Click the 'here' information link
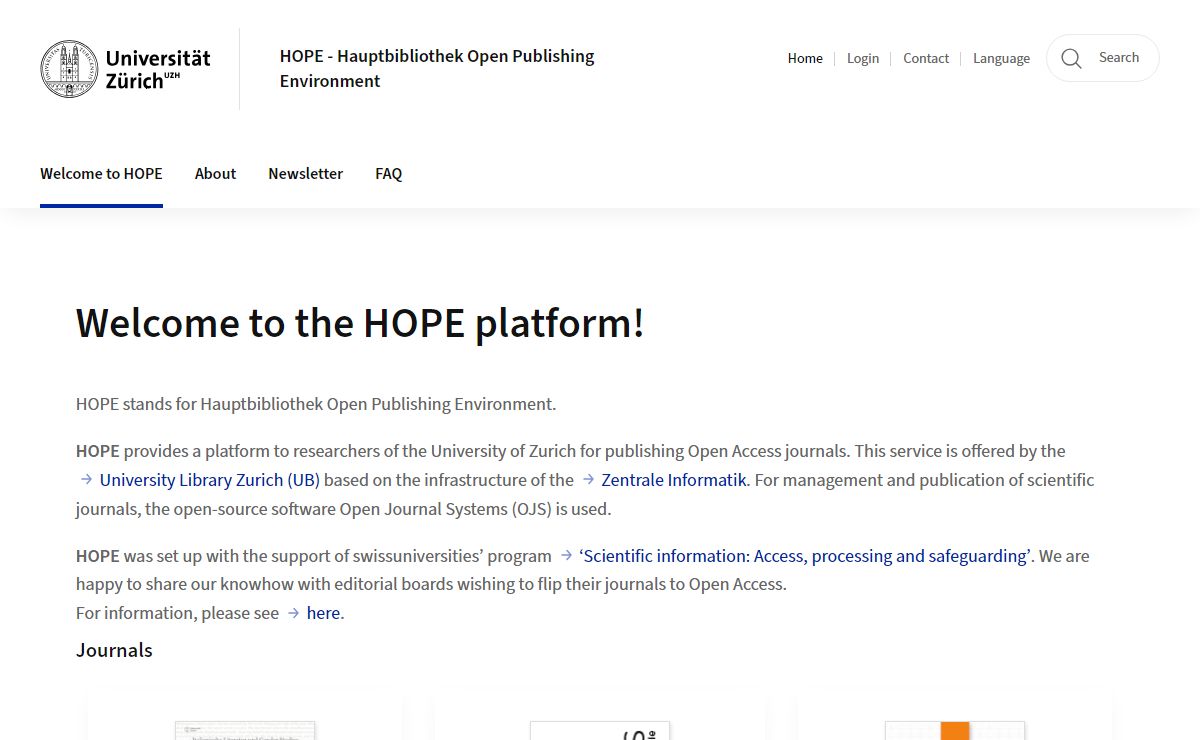This screenshot has width=1200, height=740. (314, 613)
